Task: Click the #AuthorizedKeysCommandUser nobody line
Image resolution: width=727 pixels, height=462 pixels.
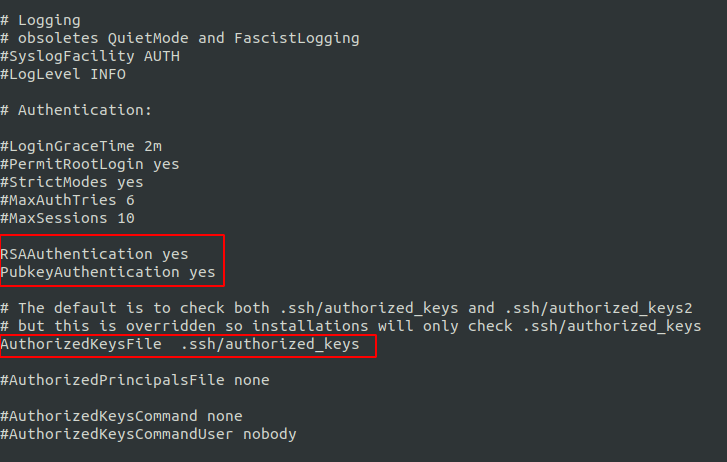Action: (x=148, y=434)
